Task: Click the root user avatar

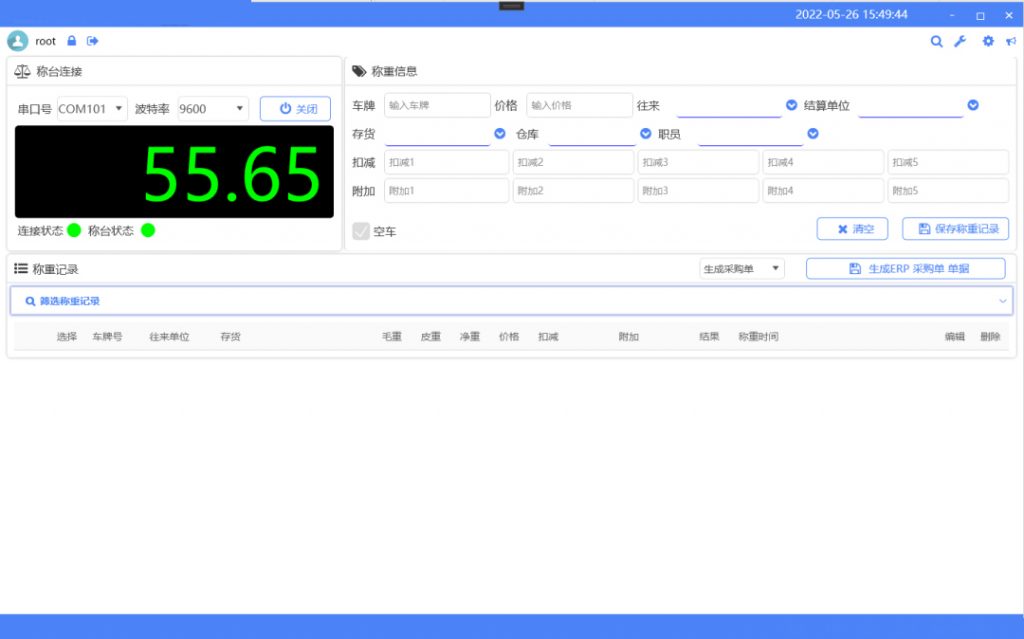Action: [17, 41]
